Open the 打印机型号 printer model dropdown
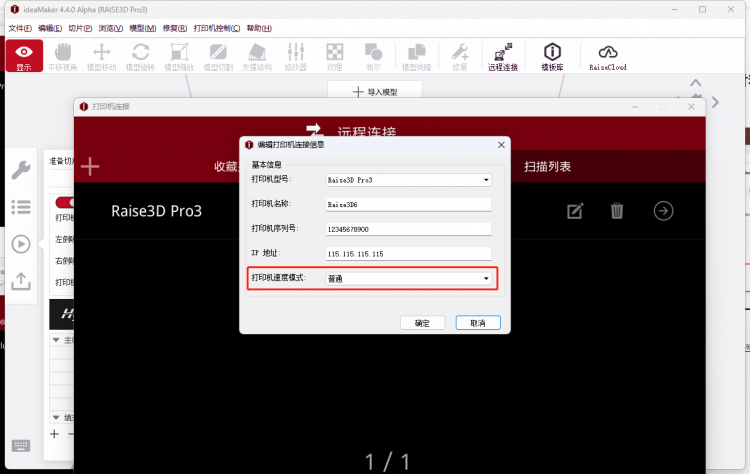The image size is (750, 474). (x=408, y=180)
